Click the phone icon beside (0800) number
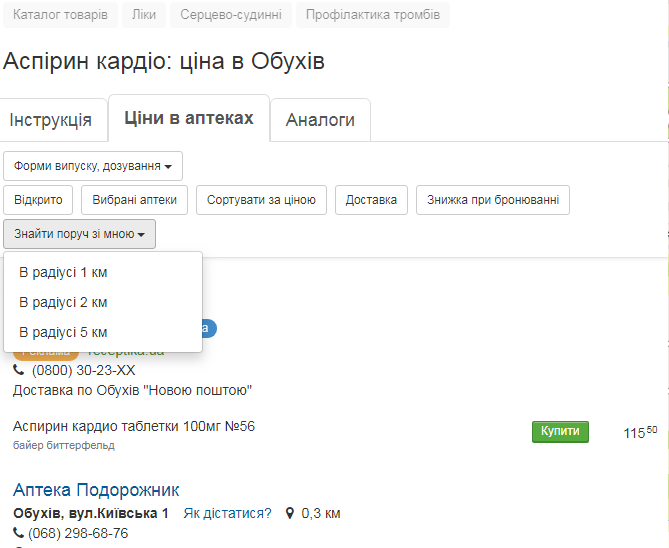Image resolution: width=669 pixels, height=548 pixels. click(x=18, y=370)
